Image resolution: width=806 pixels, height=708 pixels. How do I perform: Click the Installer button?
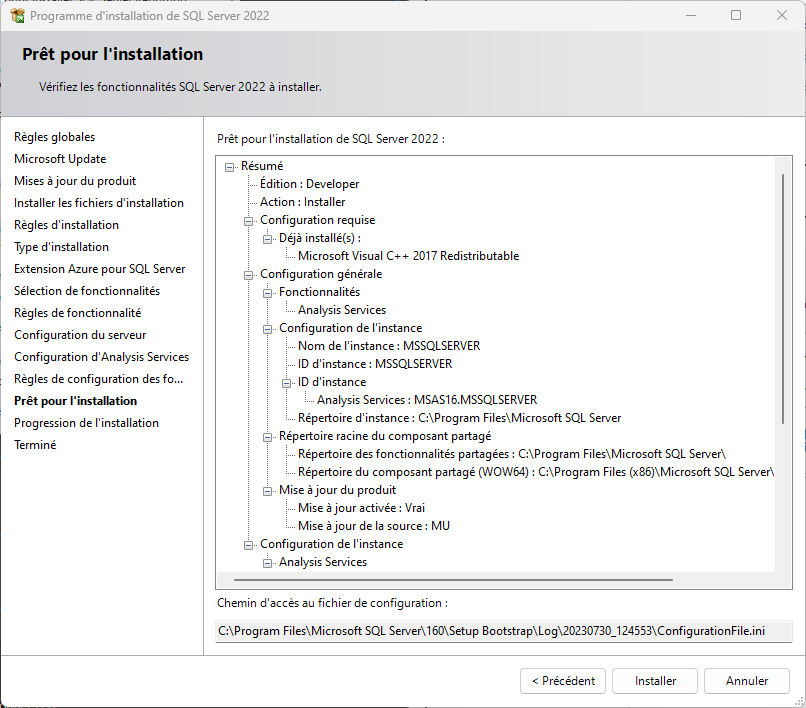pyautogui.click(x=655, y=681)
